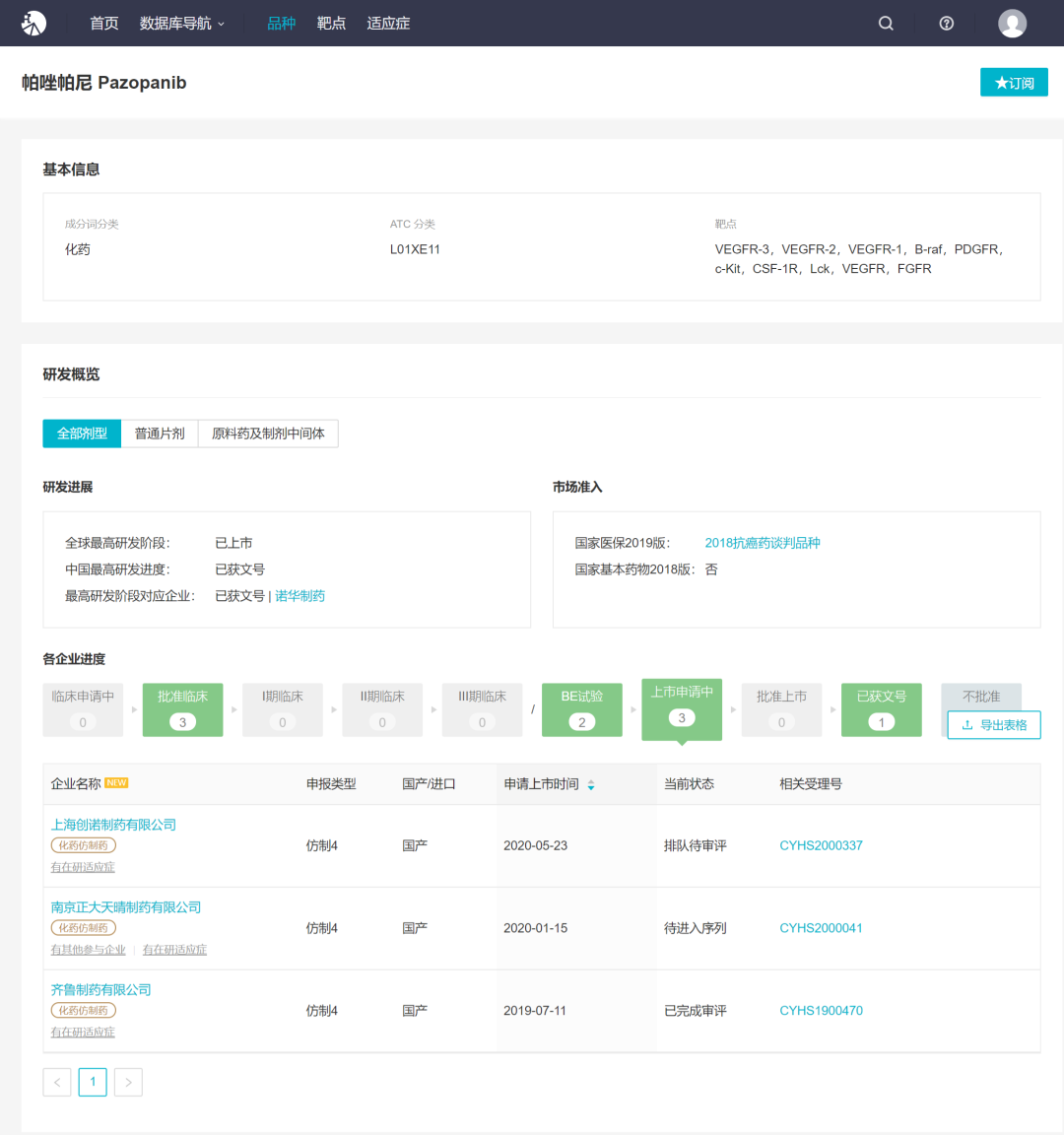Click the status 待进入序列
The width and height of the screenshot is (1064, 1135).
pos(695,928)
